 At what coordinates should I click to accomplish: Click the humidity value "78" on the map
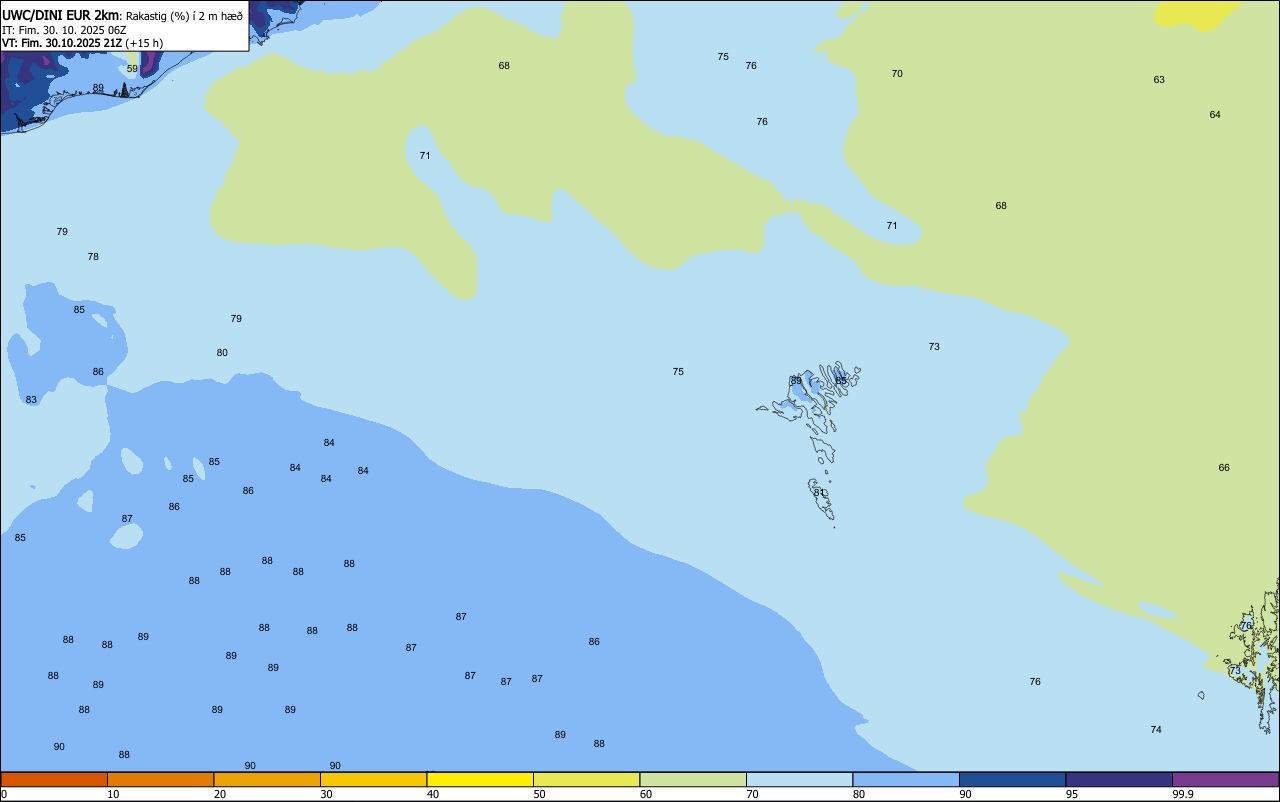93,257
